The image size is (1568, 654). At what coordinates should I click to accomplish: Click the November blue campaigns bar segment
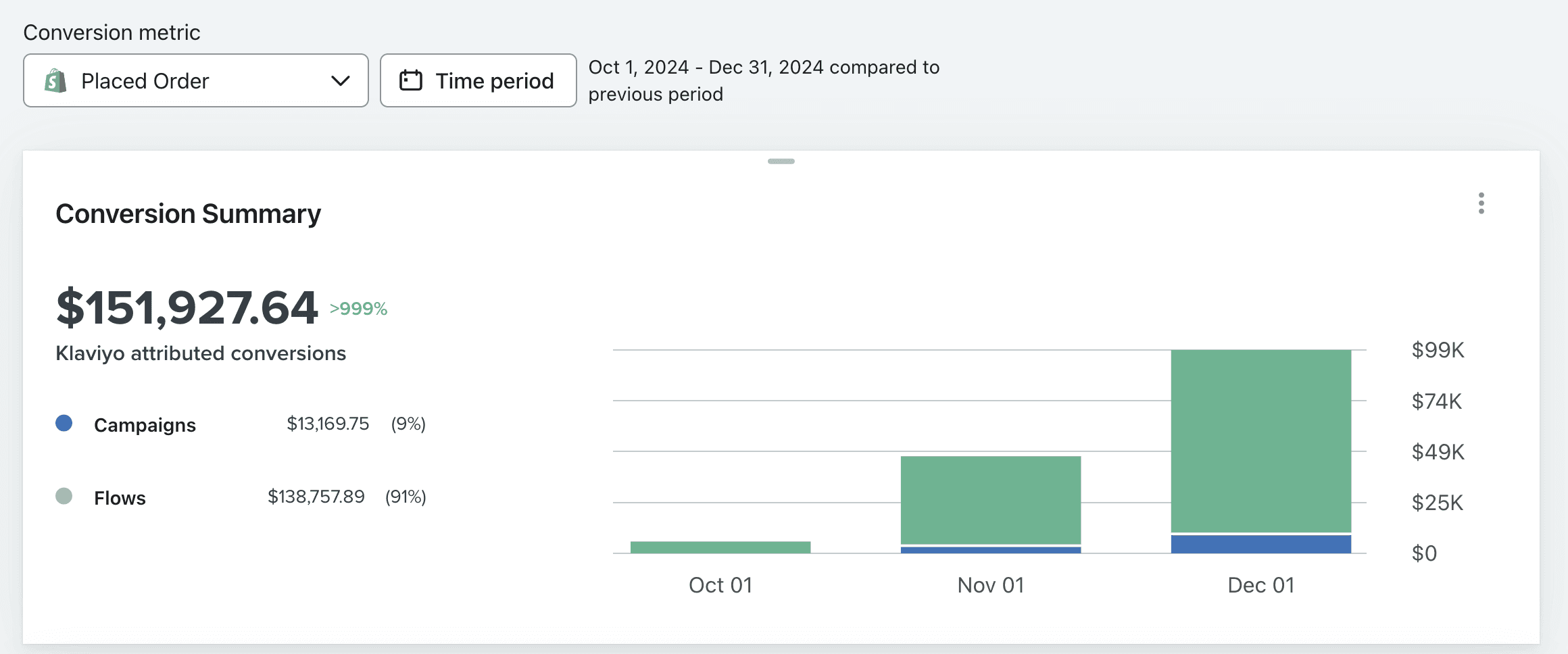991,550
